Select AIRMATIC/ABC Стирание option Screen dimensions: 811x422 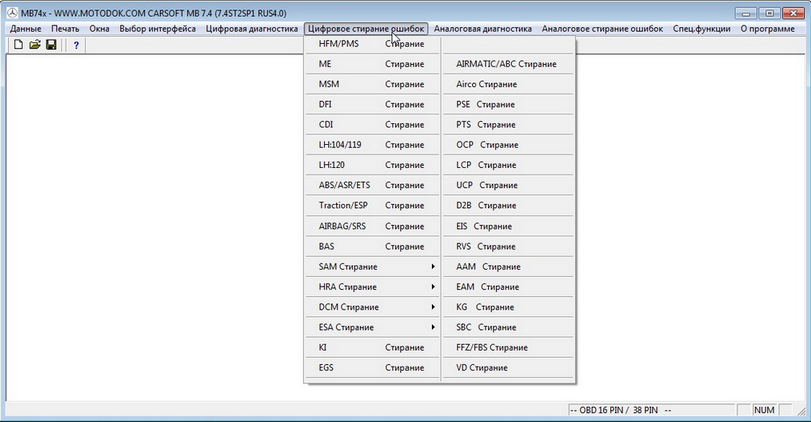pyautogui.click(x=506, y=64)
